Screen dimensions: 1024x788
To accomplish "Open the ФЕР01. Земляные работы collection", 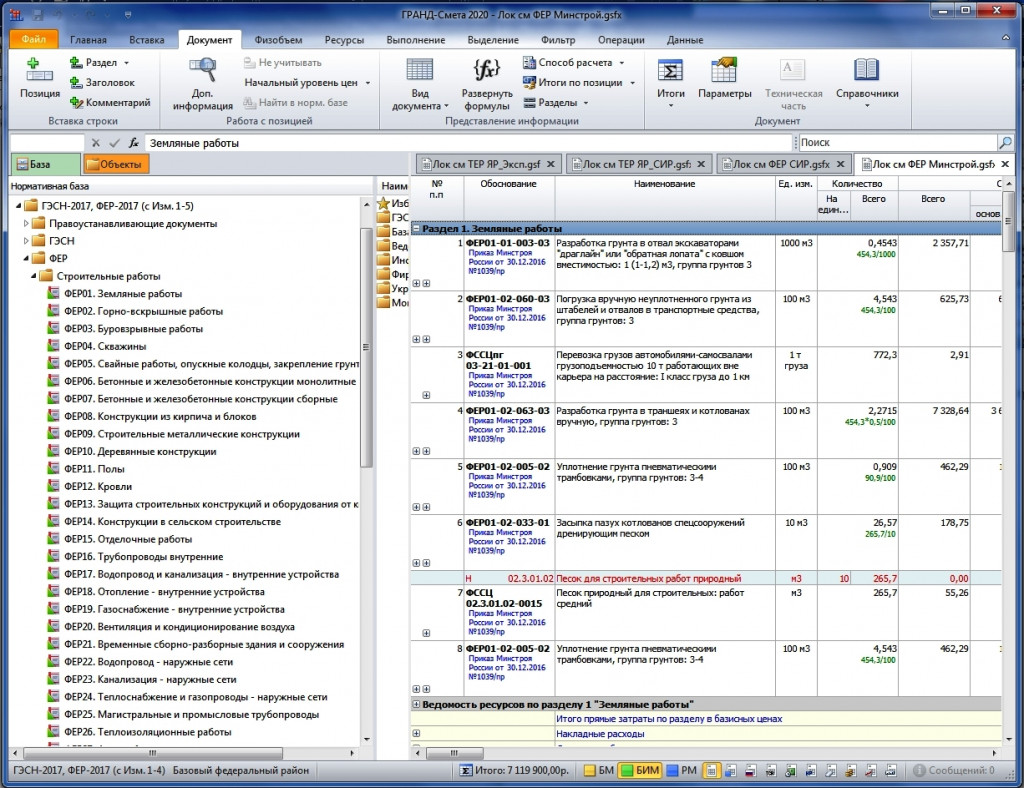I will pyautogui.click(x=123, y=294).
